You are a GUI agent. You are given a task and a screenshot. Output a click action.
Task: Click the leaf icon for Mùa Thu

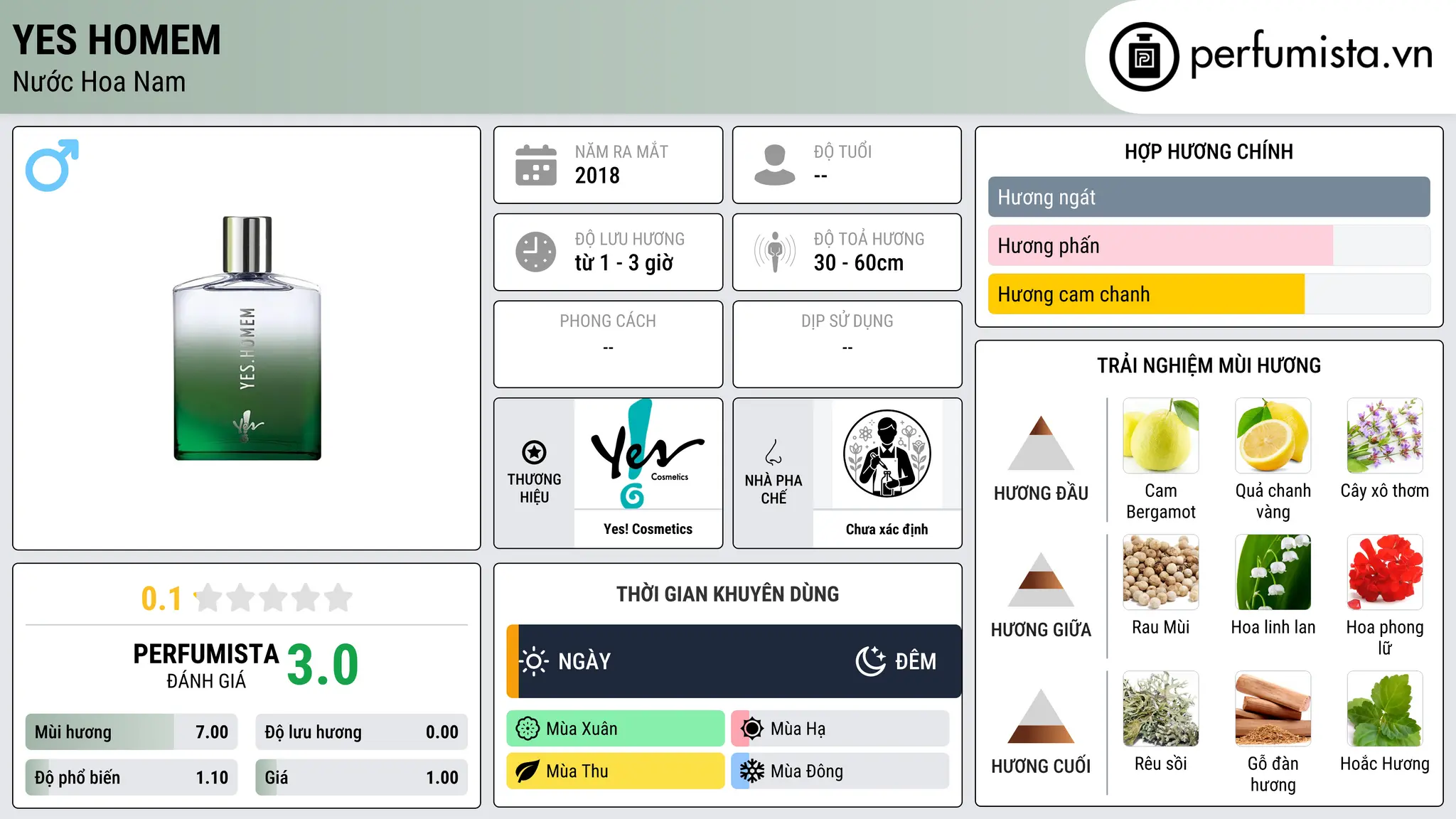tap(528, 771)
